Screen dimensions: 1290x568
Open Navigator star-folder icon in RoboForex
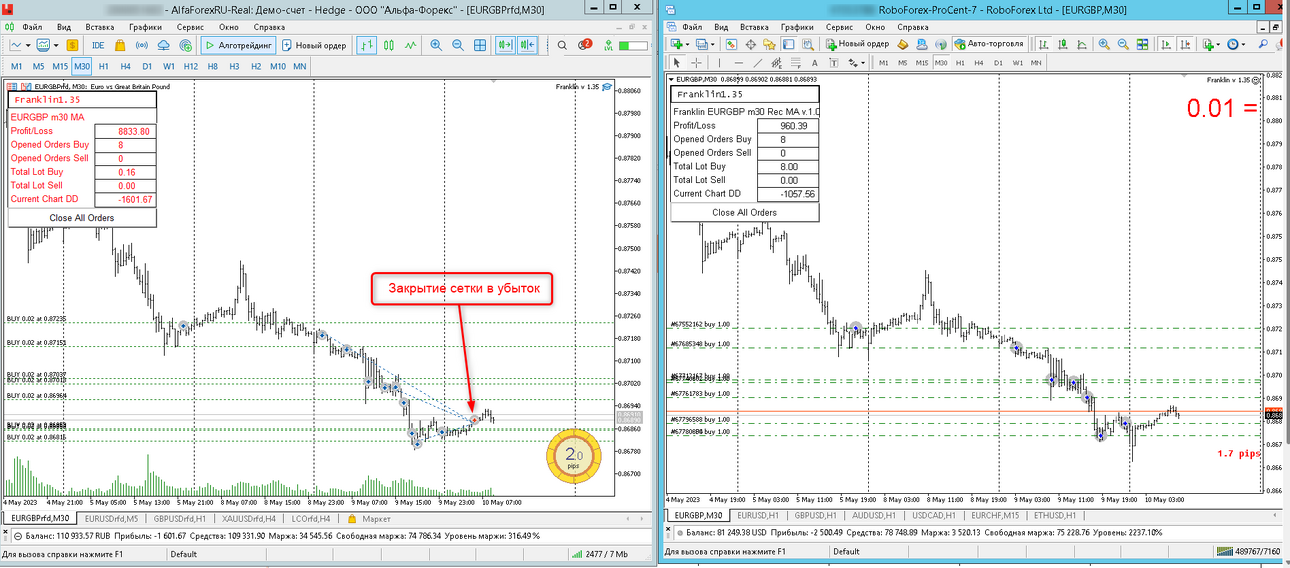(x=769, y=44)
